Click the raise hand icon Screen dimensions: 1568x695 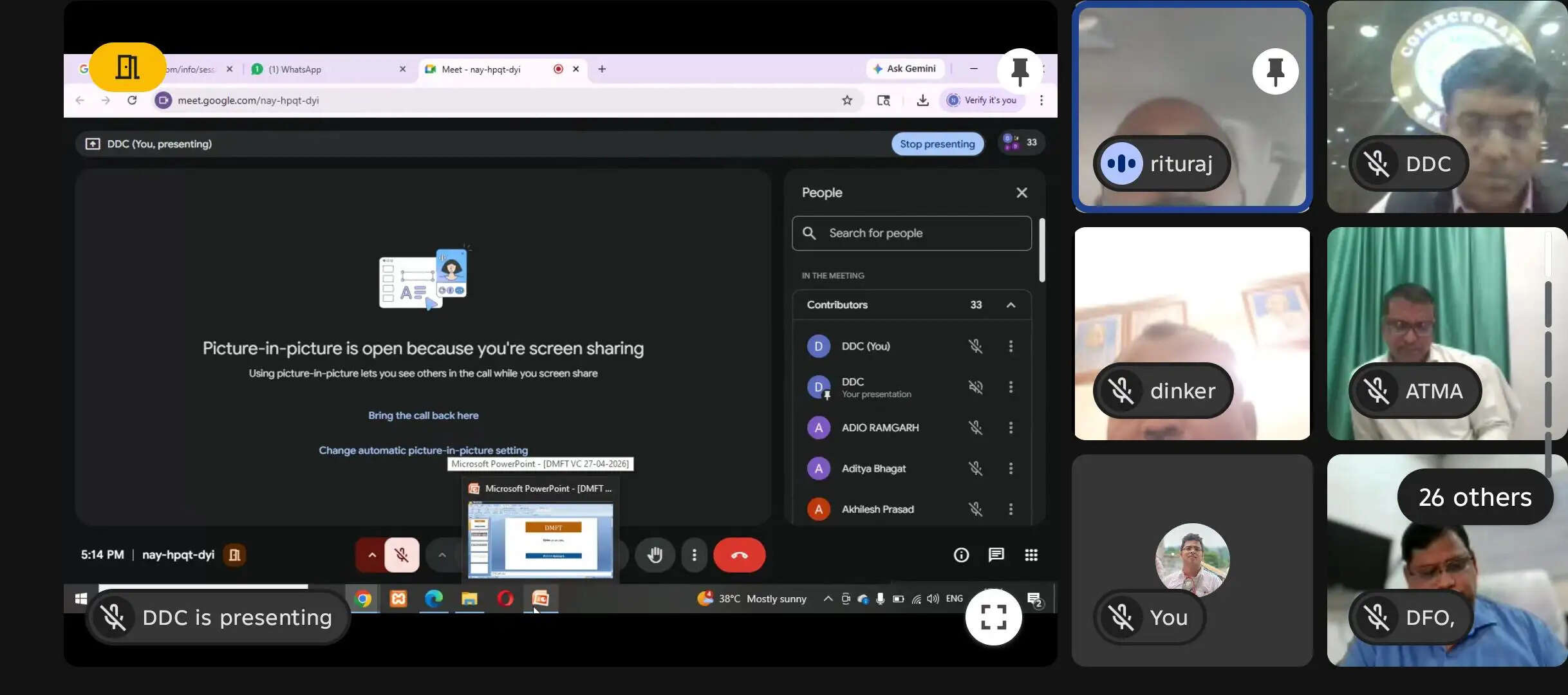655,555
